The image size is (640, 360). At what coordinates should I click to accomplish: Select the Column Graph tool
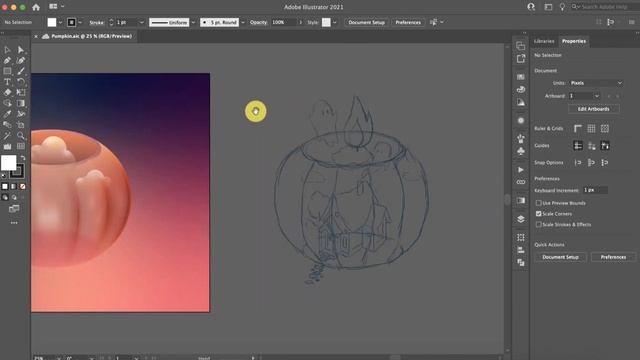tap(7, 146)
